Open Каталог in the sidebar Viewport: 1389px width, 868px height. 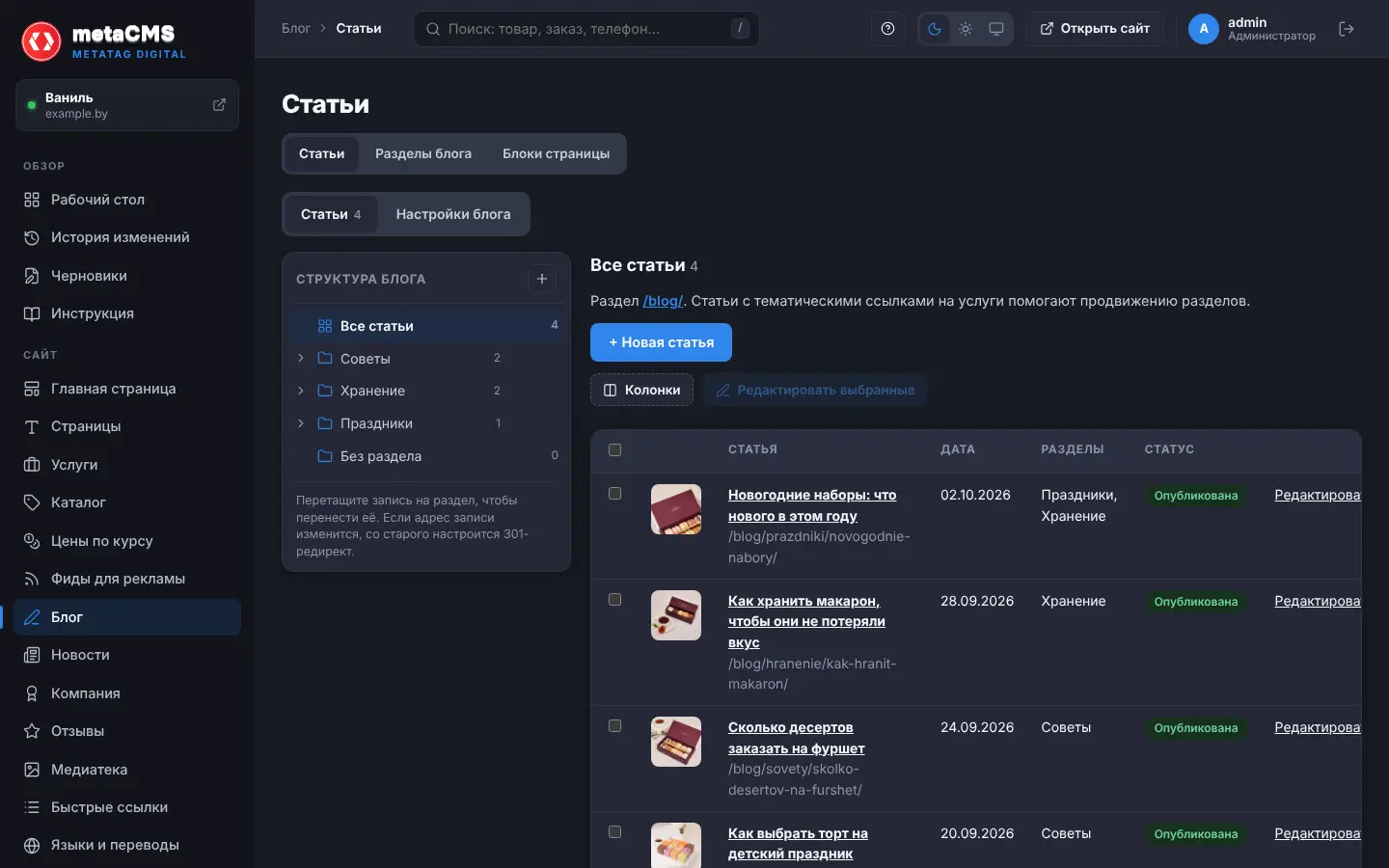pyautogui.click(x=127, y=502)
